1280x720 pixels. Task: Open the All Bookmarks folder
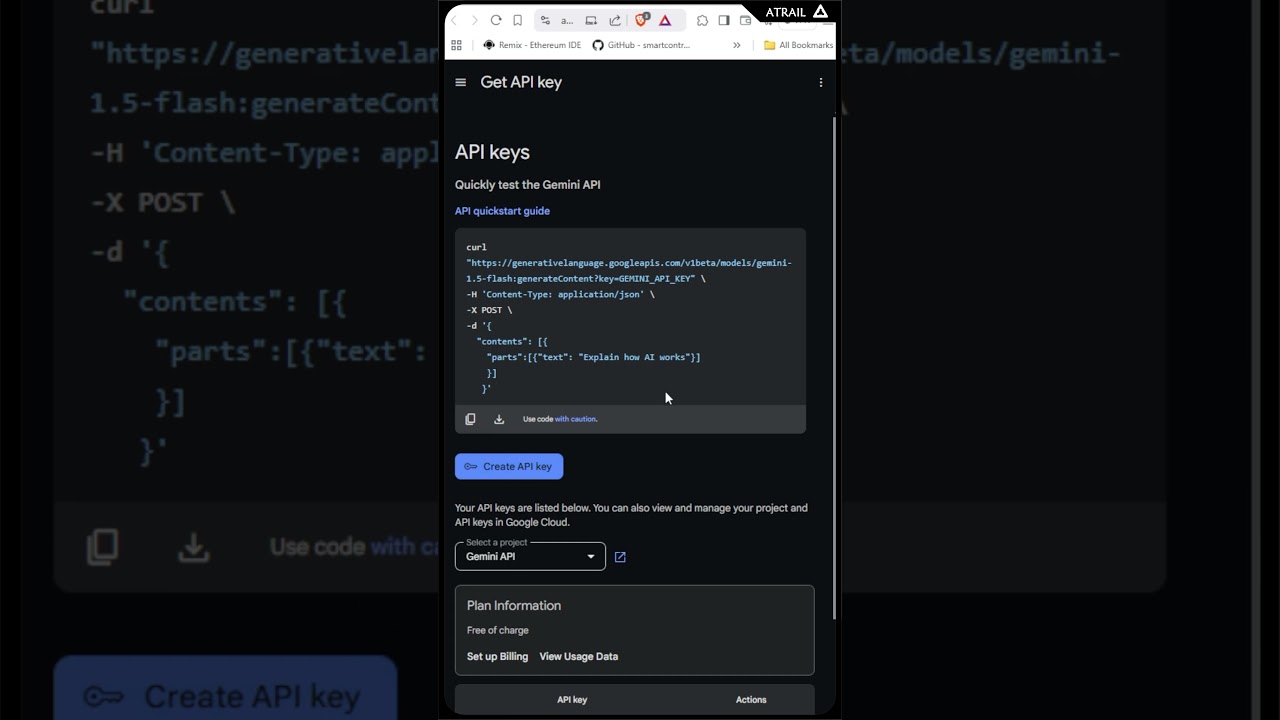click(798, 45)
